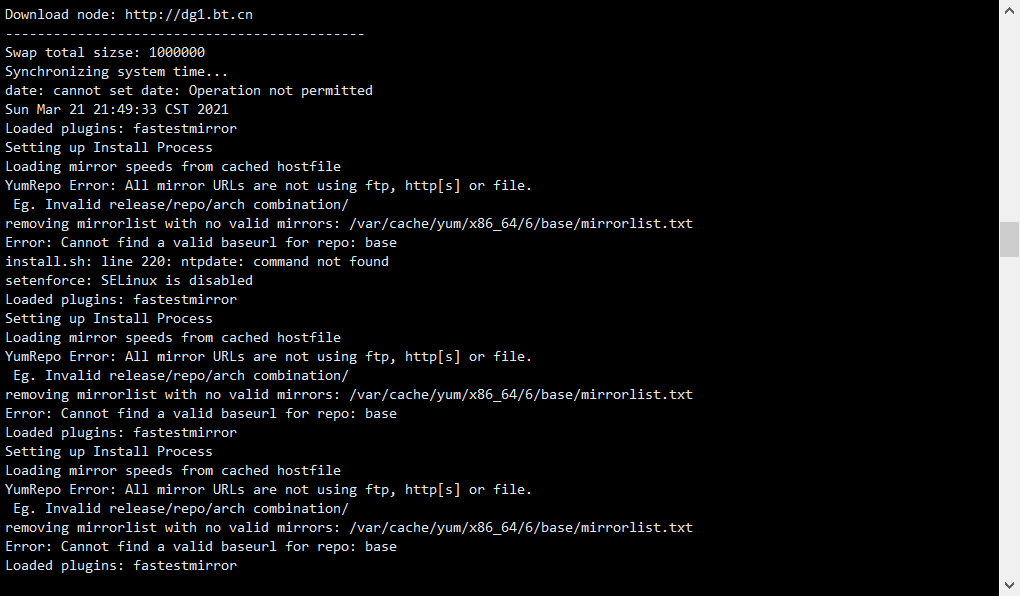Click baseurl error line directly above install.sh
The image size is (1020, 596).
coord(200,242)
